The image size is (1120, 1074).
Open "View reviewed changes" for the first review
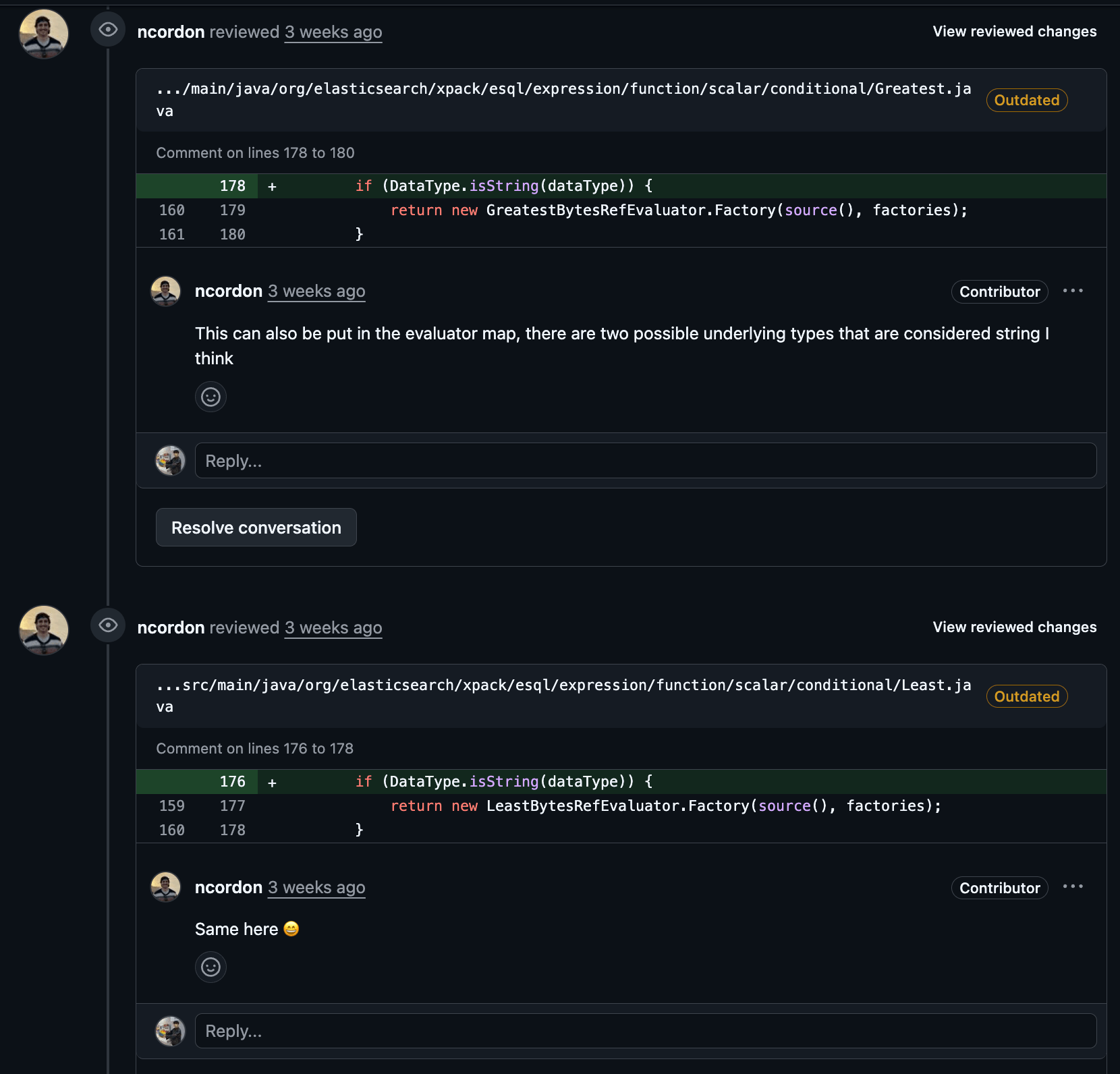[1014, 32]
